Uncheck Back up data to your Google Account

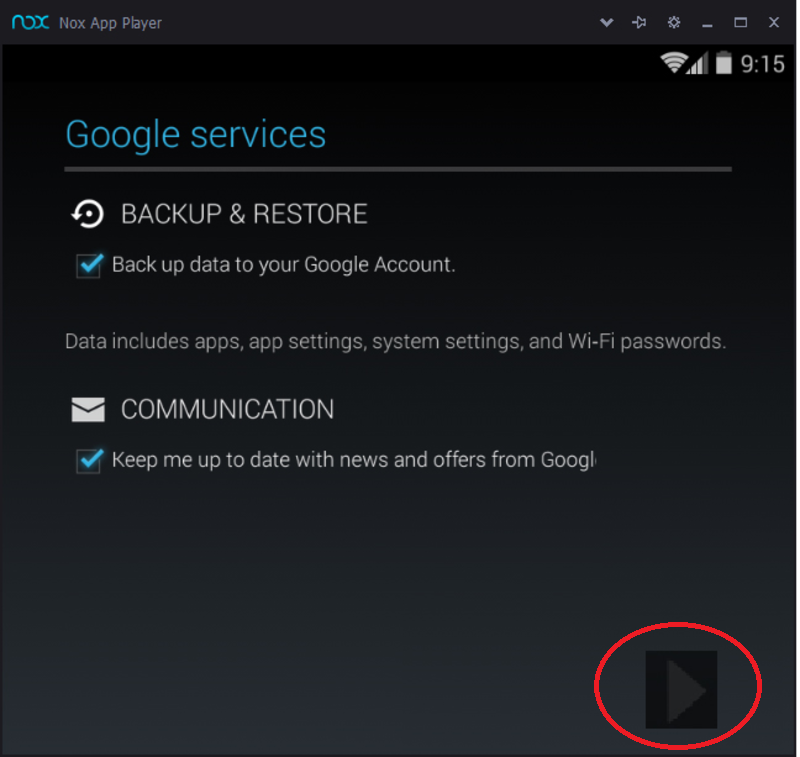click(x=90, y=266)
